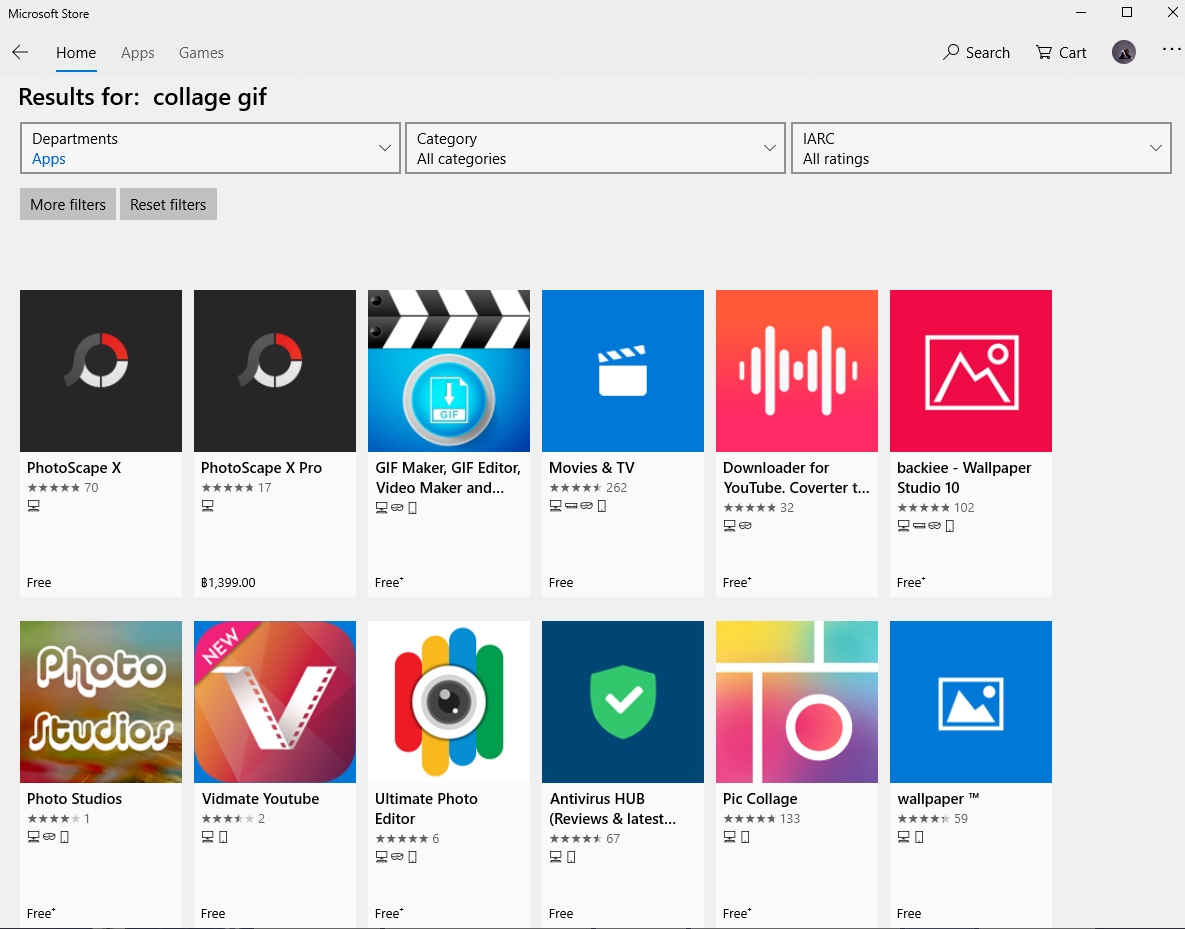Image resolution: width=1185 pixels, height=929 pixels.
Task: Click the Vidmate Youtube title text
Action: pyautogui.click(x=260, y=799)
